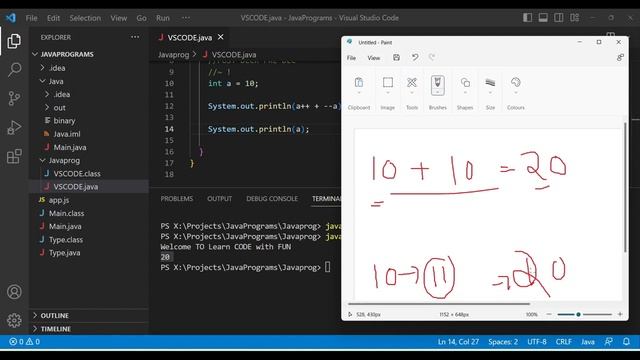
Task: Click the Paint Save icon
Action: tap(396, 58)
